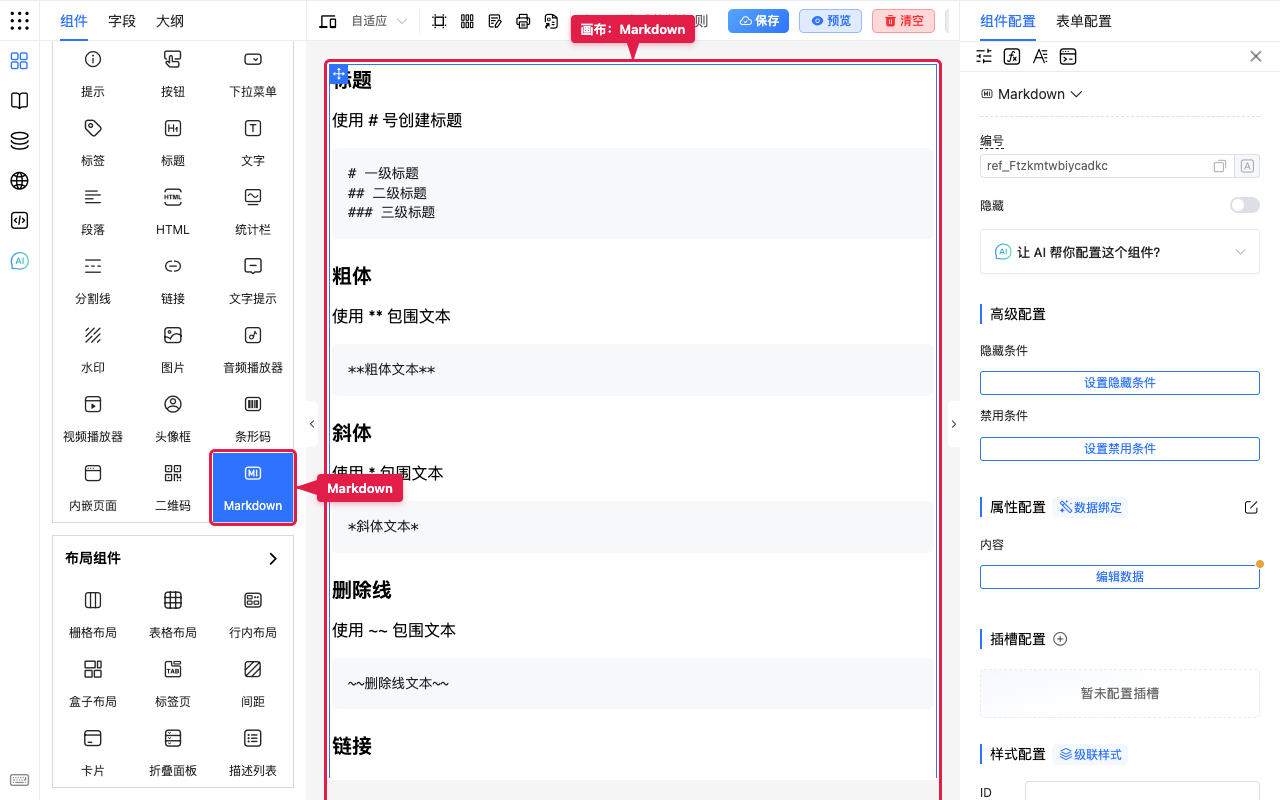
Task: Select the 内嵌页面 component
Action: click(x=93, y=487)
